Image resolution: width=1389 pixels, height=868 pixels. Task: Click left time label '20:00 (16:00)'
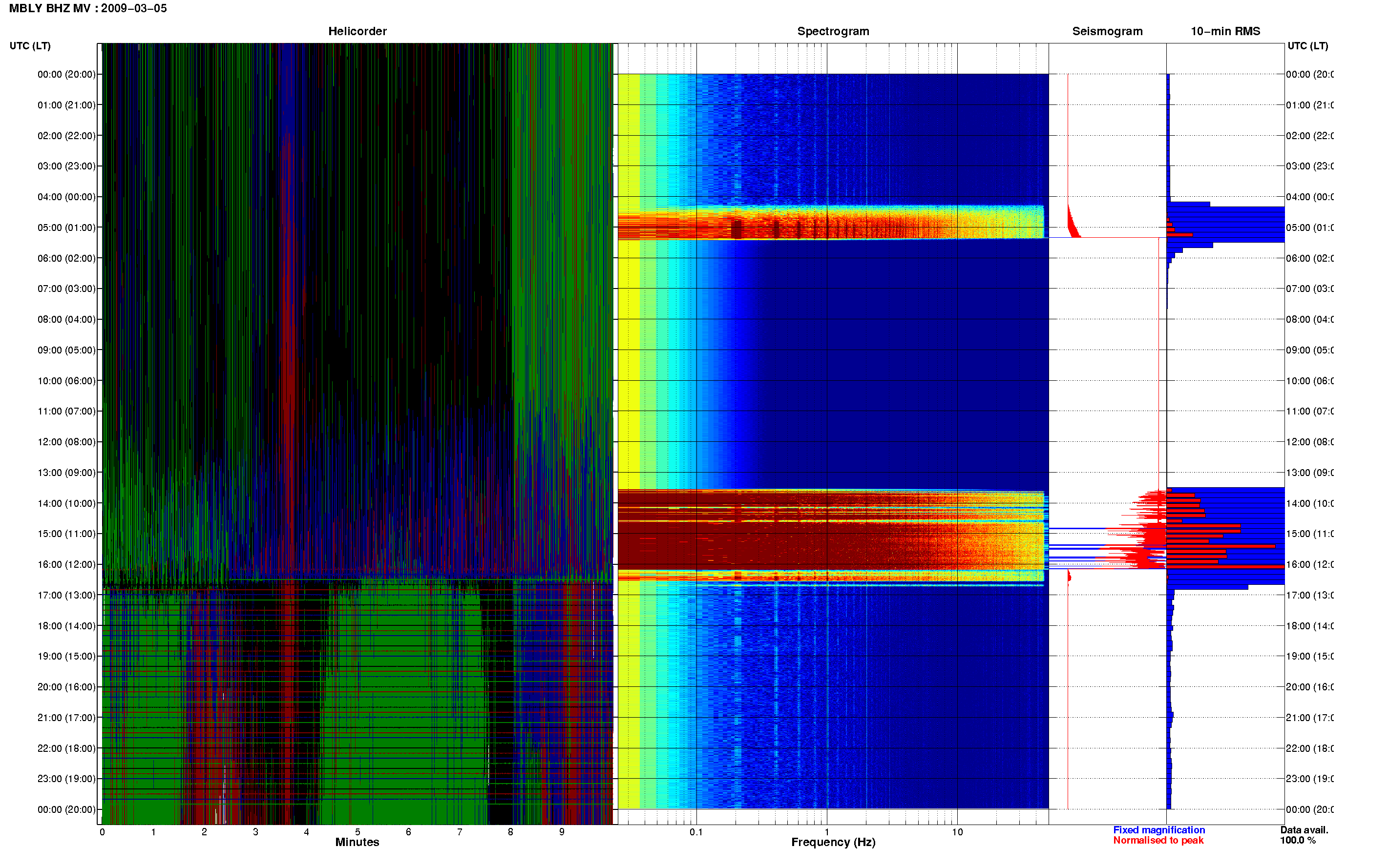[66, 687]
